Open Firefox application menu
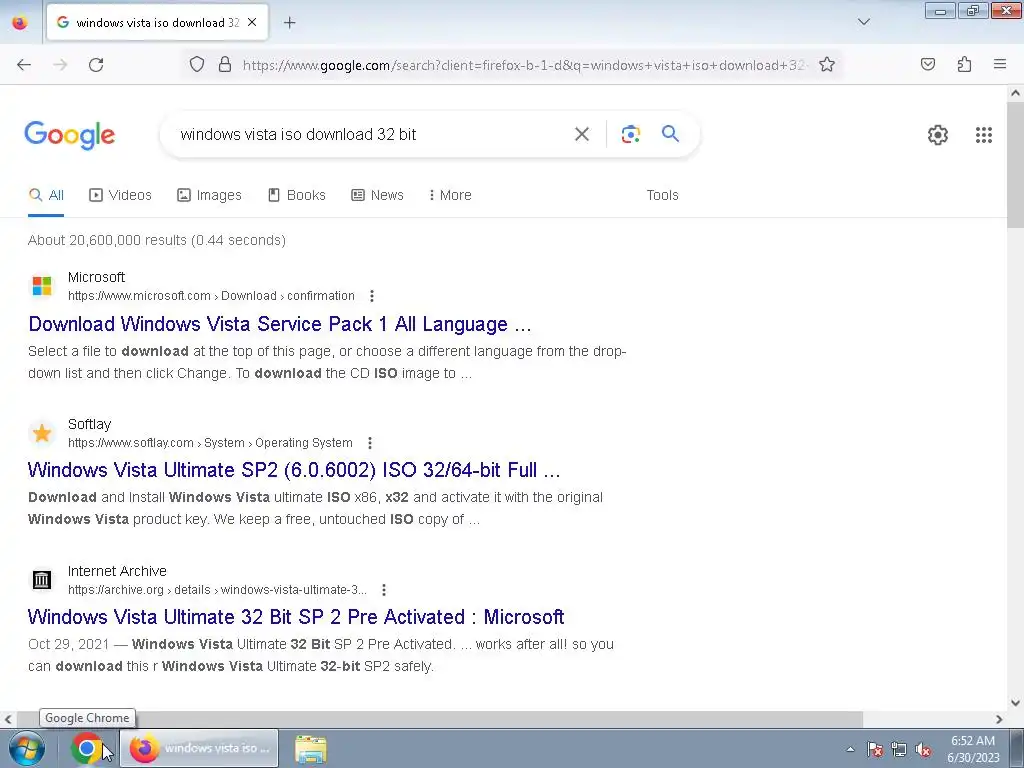This screenshot has height=768, width=1024. tap(1000, 64)
